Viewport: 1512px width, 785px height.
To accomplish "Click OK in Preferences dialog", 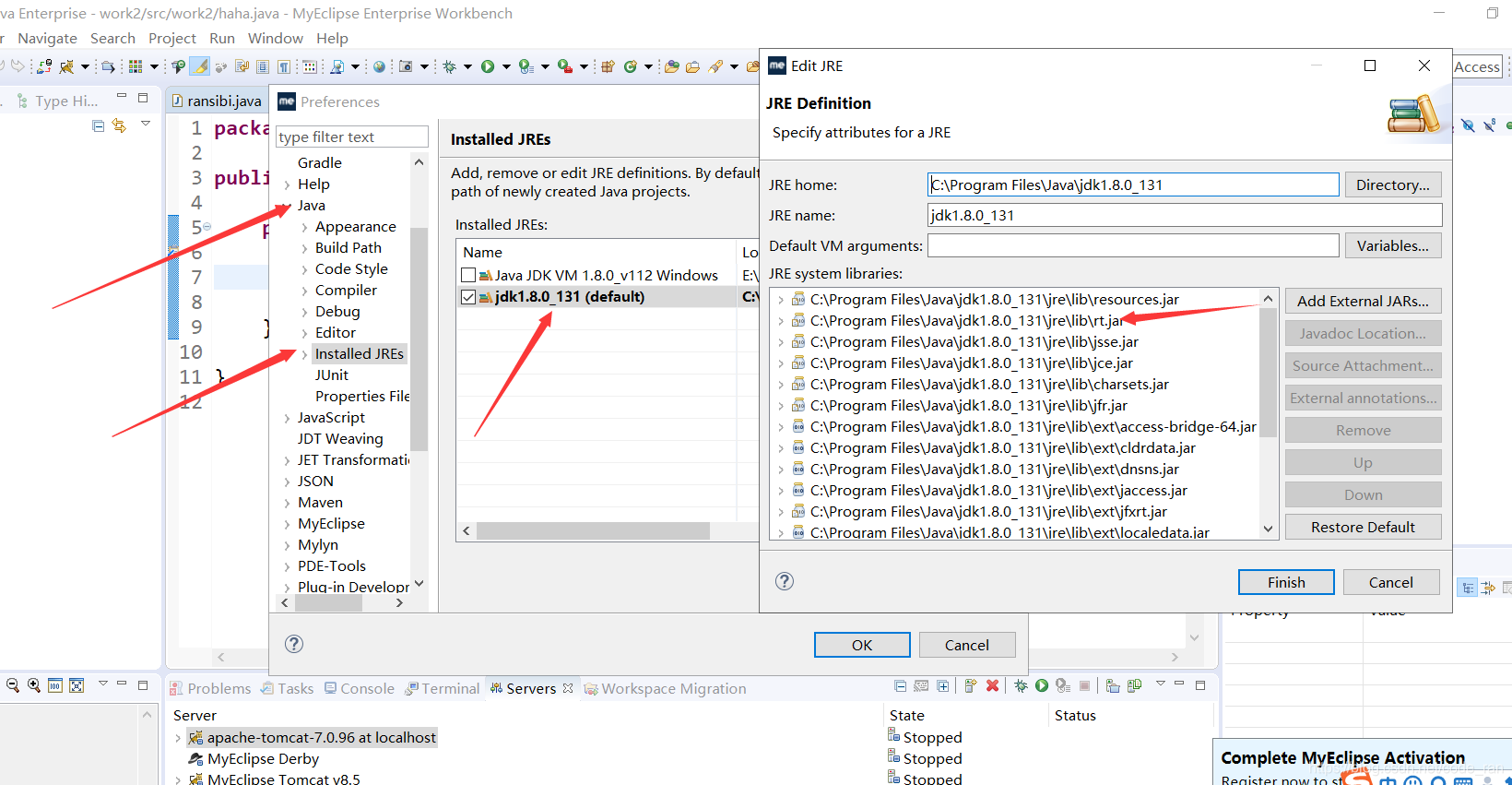I will (862, 645).
